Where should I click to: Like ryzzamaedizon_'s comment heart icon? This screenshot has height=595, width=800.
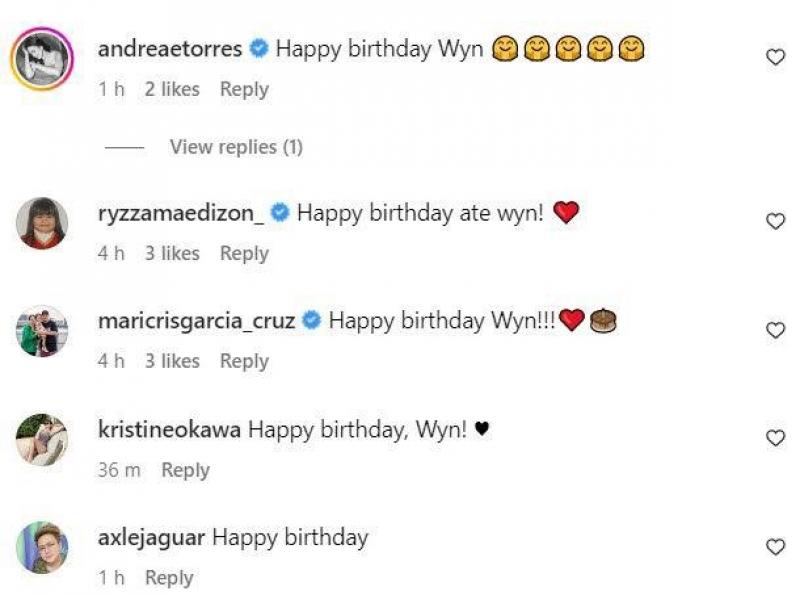click(775, 221)
